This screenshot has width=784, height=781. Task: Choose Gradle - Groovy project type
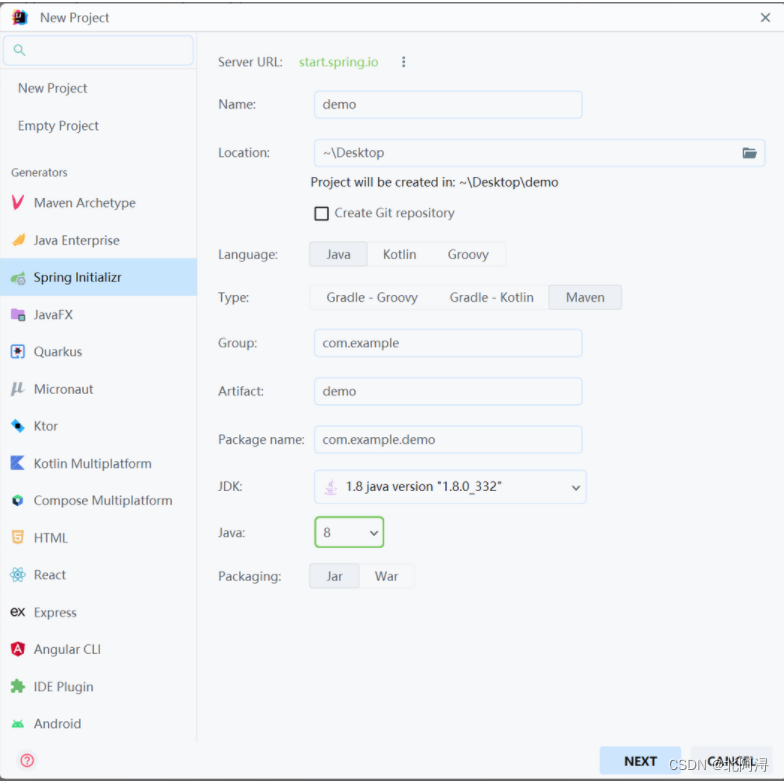click(x=372, y=298)
